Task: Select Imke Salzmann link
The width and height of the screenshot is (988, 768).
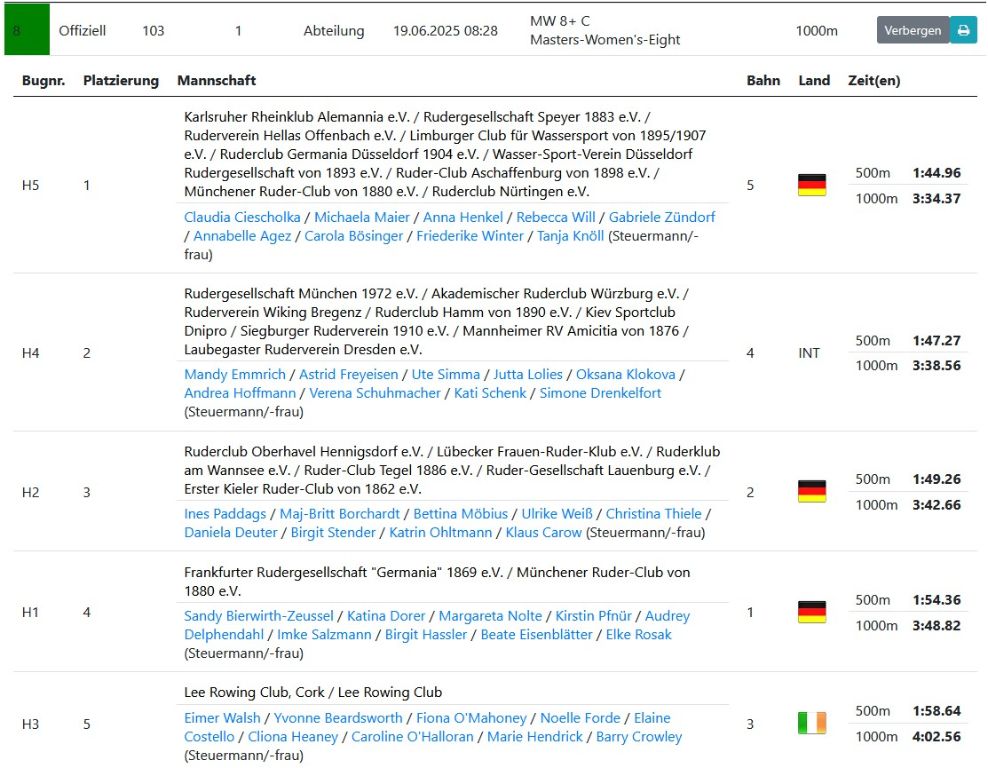Action: (325, 634)
